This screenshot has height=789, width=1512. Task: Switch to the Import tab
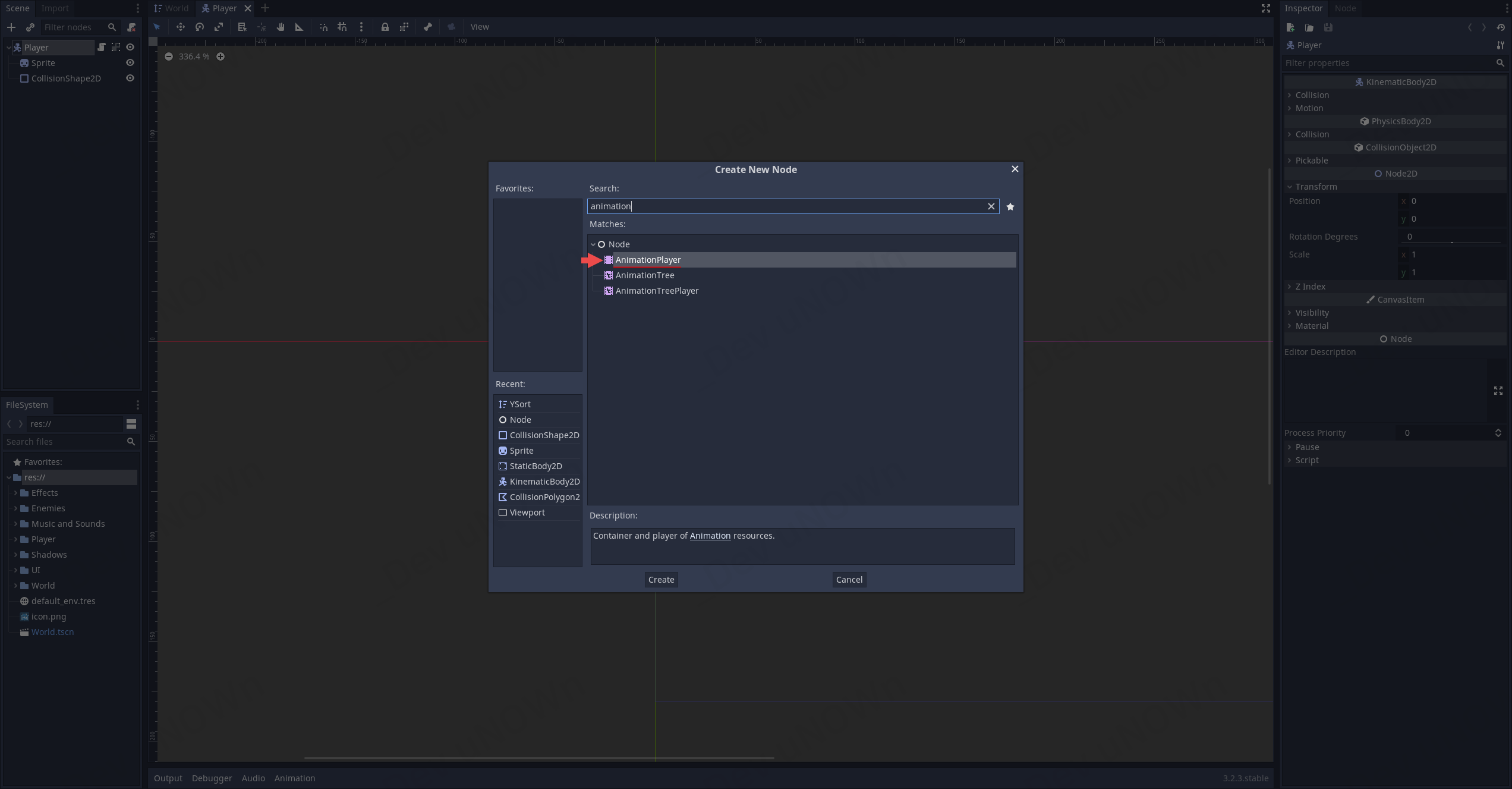click(x=55, y=8)
